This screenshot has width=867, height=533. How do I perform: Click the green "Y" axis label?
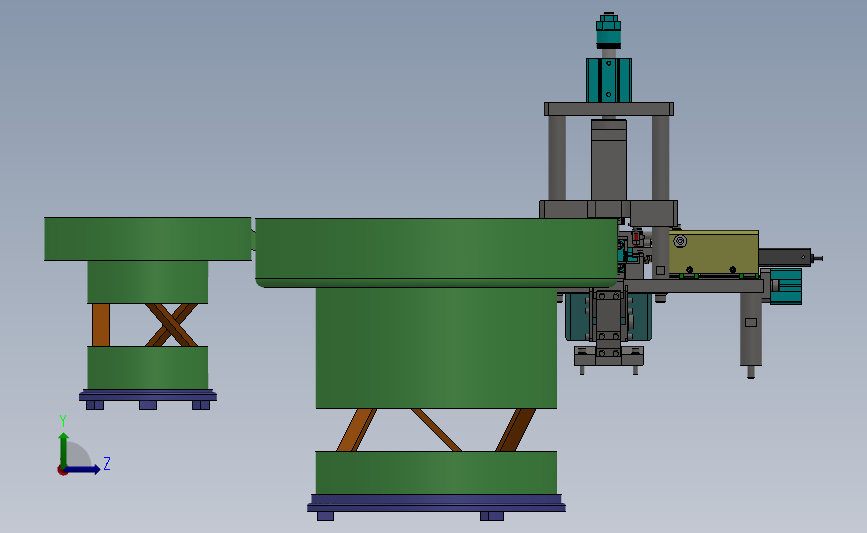(x=62, y=421)
